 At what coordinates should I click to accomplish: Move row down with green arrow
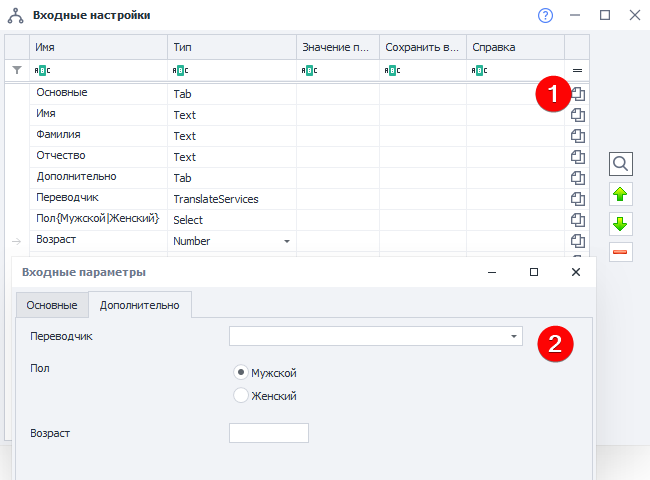tap(620, 223)
